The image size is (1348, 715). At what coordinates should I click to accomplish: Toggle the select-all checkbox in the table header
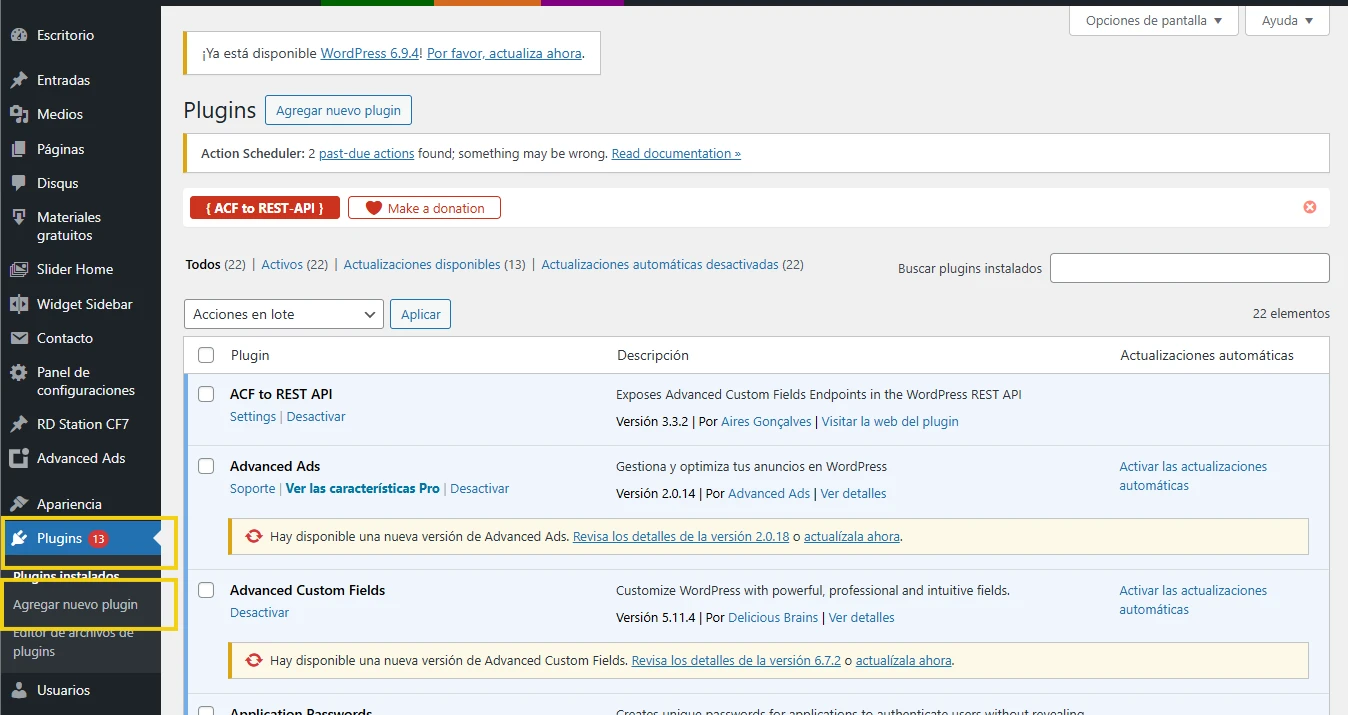[205, 355]
